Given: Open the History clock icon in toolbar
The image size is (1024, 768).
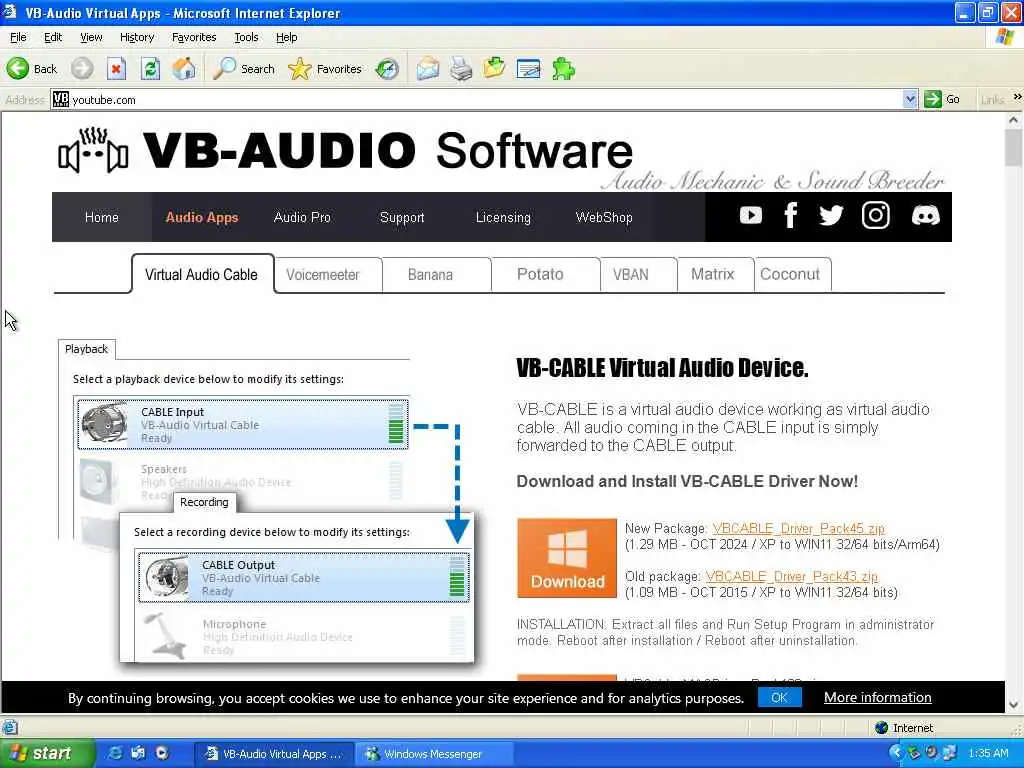Looking at the screenshot, I should coord(387,69).
